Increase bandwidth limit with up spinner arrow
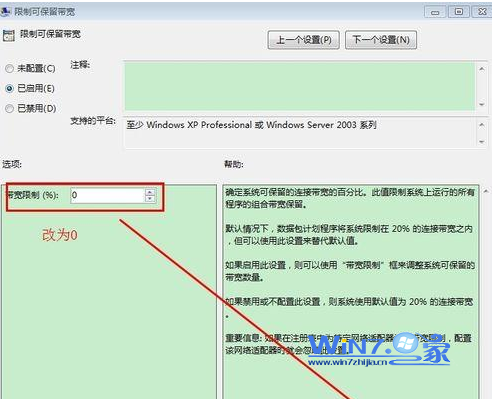The height and width of the screenshot is (399, 492). tap(150, 192)
